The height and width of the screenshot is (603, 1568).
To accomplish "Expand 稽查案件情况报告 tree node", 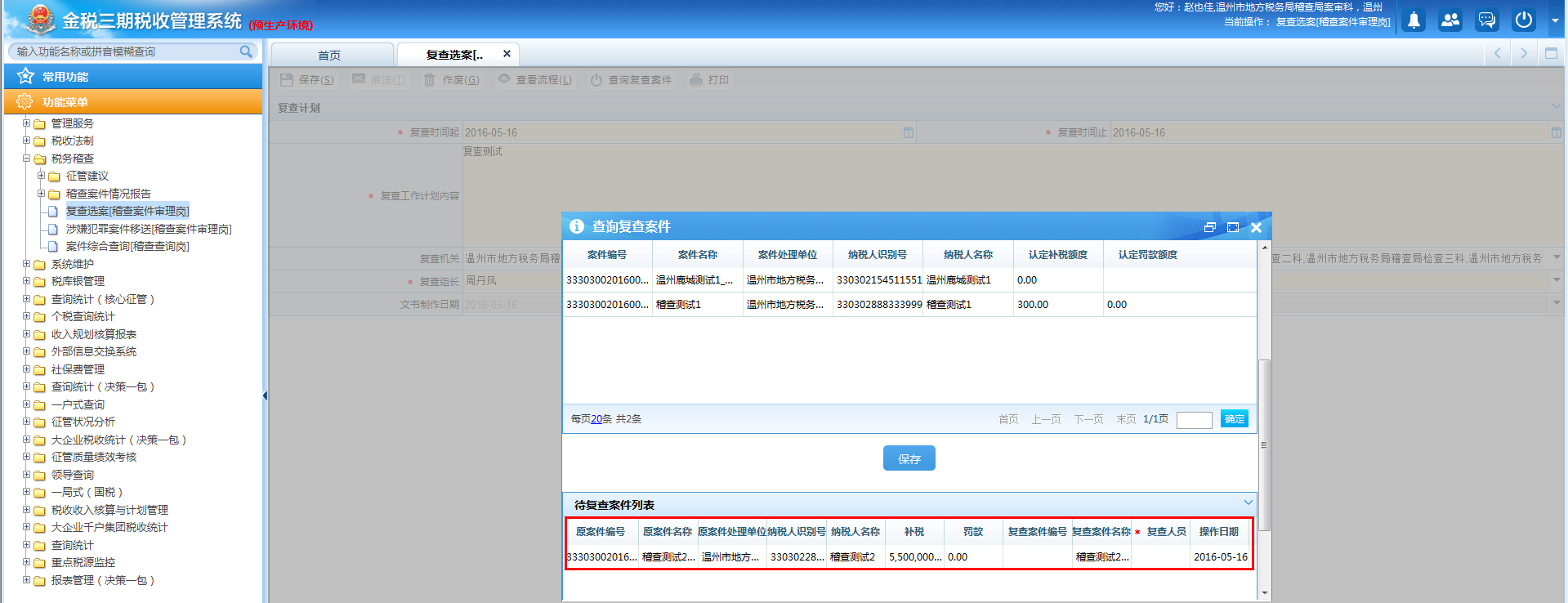I will (41, 194).
